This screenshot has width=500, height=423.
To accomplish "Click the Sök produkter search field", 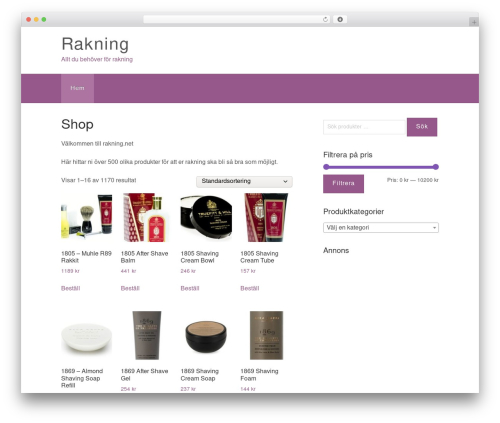I will [364, 127].
